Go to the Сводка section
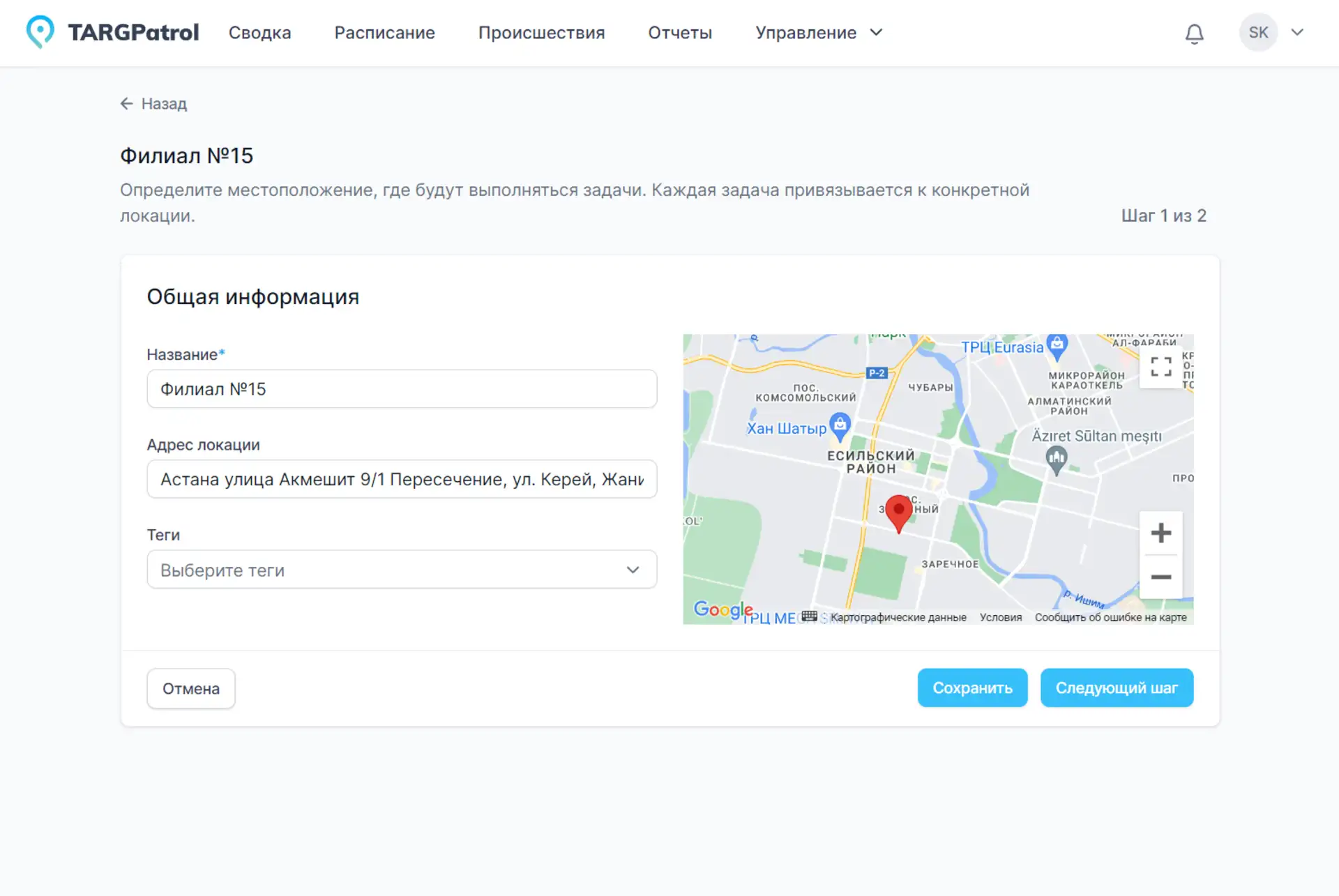 tap(259, 33)
